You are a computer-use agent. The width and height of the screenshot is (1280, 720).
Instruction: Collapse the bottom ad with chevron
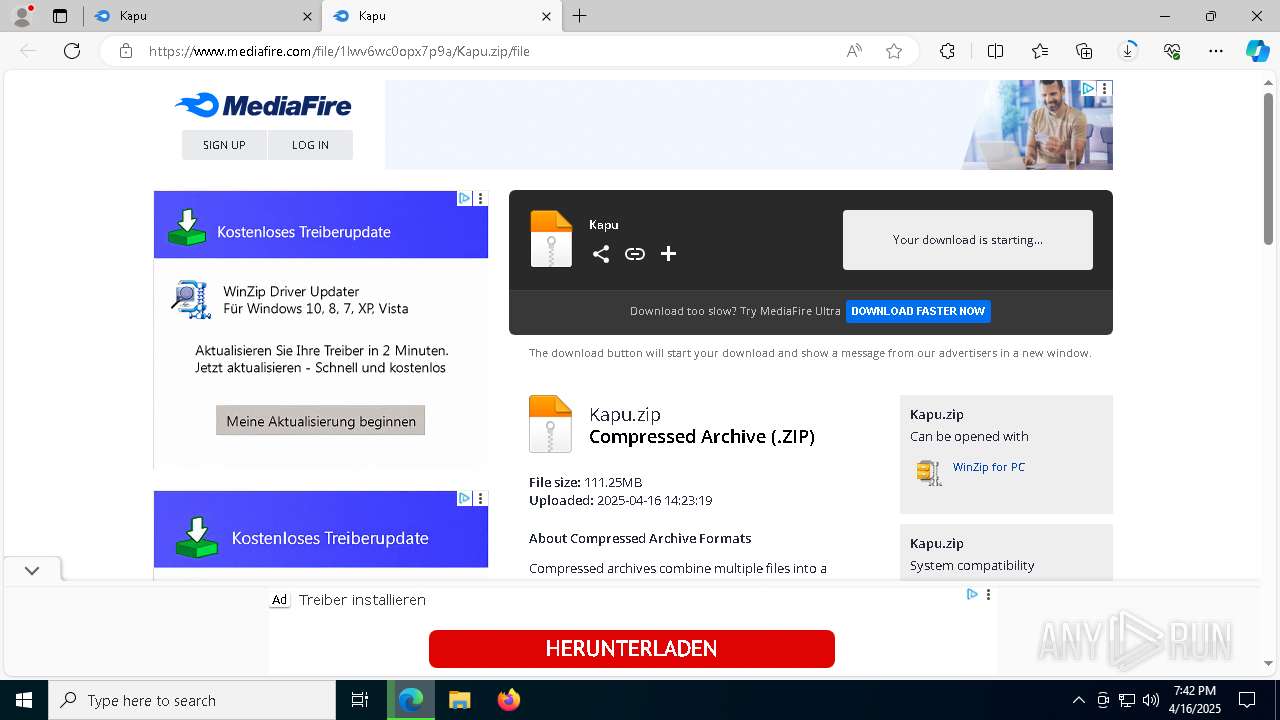32,570
